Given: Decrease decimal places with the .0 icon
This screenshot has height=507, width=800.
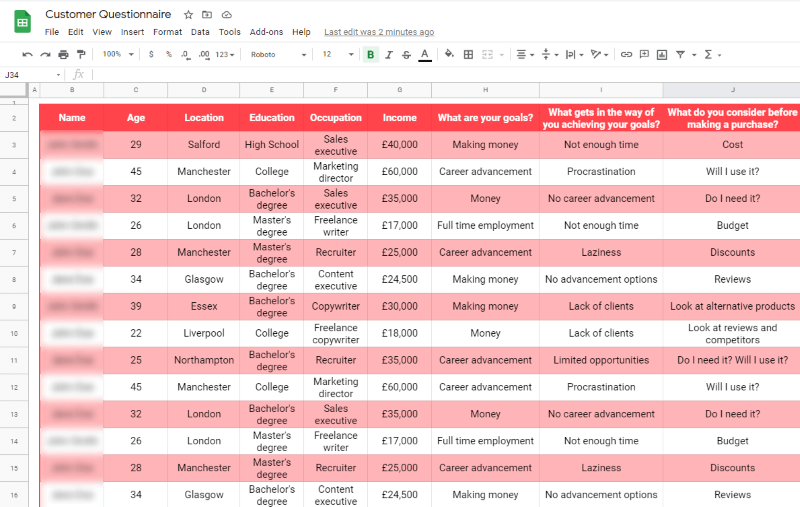Looking at the screenshot, I should coord(186,55).
